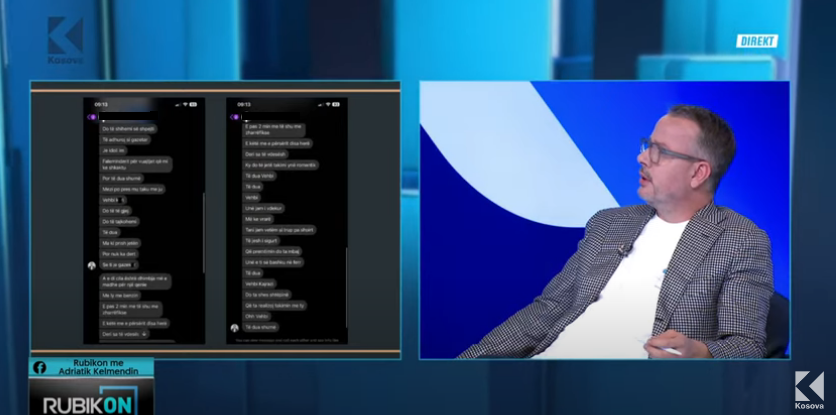Image resolution: width=836 pixels, height=415 pixels.
Task: Click the RUBIKON show logo
Action: coord(90,401)
